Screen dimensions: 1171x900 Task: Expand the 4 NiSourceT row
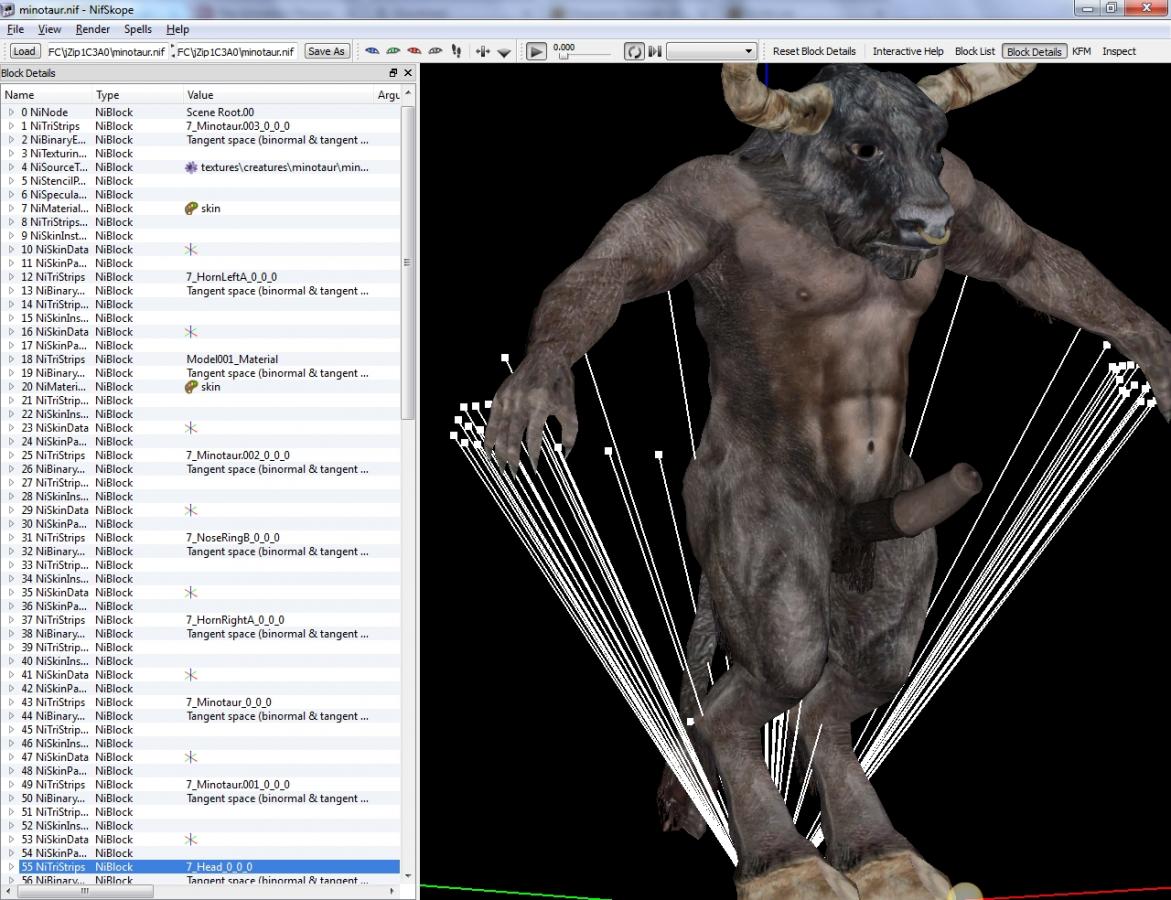(x=11, y=167)
